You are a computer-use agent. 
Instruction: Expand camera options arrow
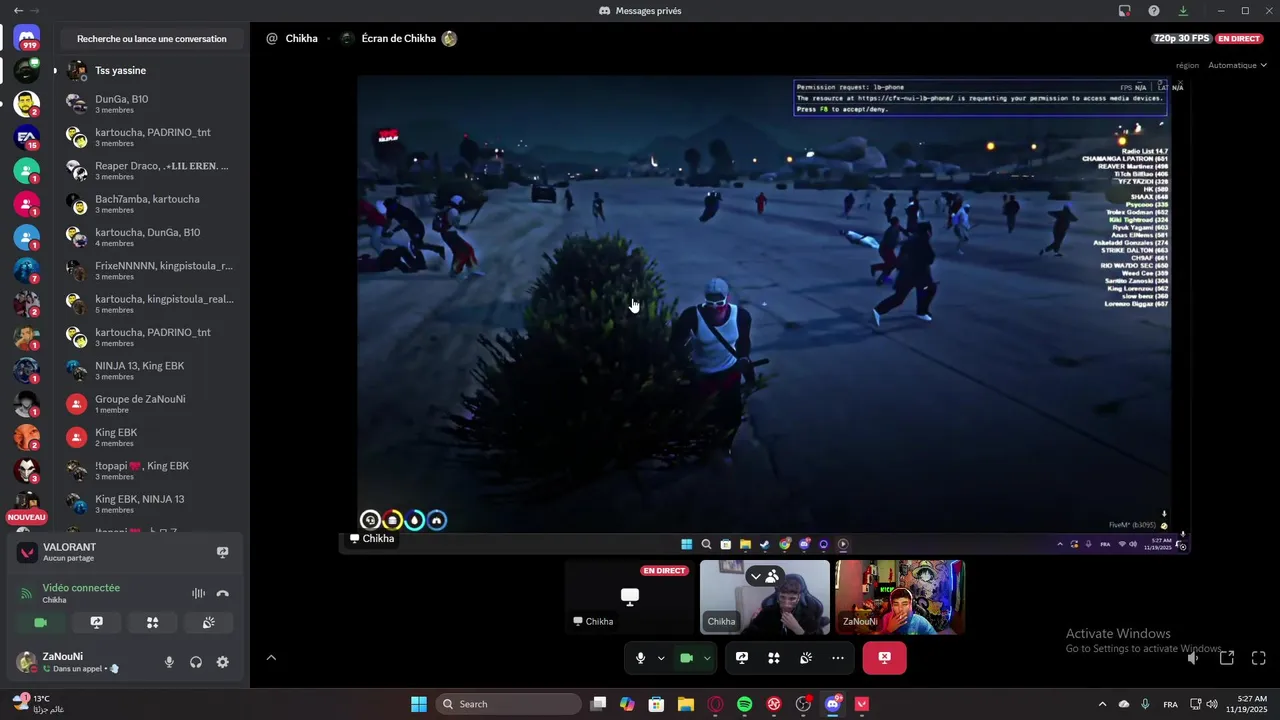(x=707, y=658)
